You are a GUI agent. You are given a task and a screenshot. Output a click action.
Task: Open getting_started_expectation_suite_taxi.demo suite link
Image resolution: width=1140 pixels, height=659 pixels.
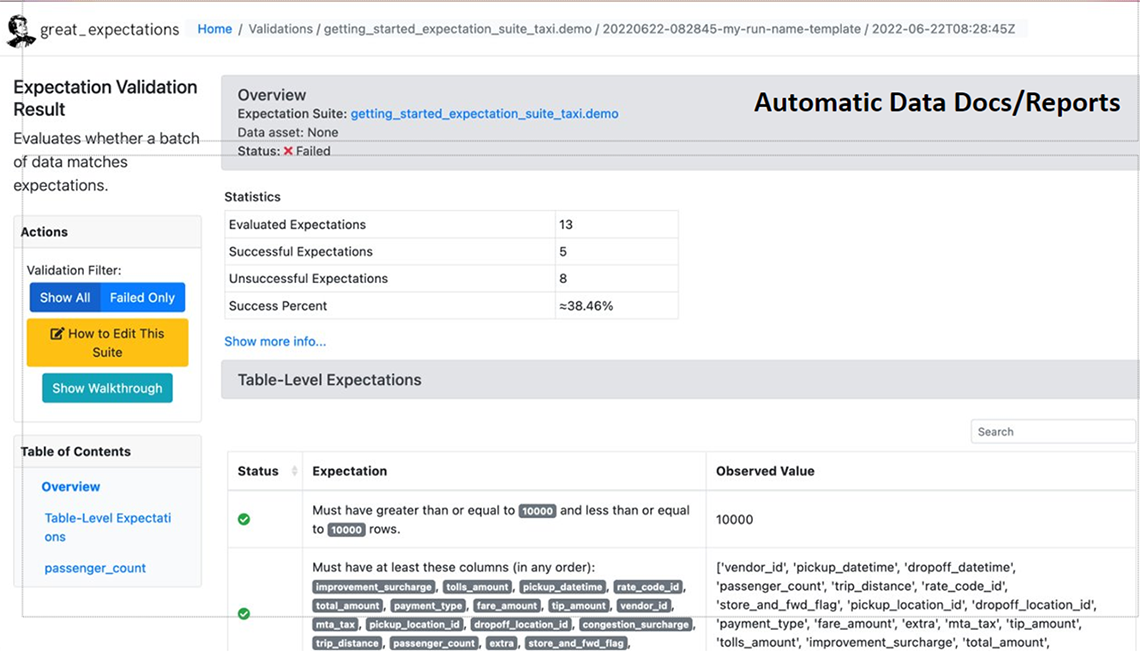(x=484, y=113)
